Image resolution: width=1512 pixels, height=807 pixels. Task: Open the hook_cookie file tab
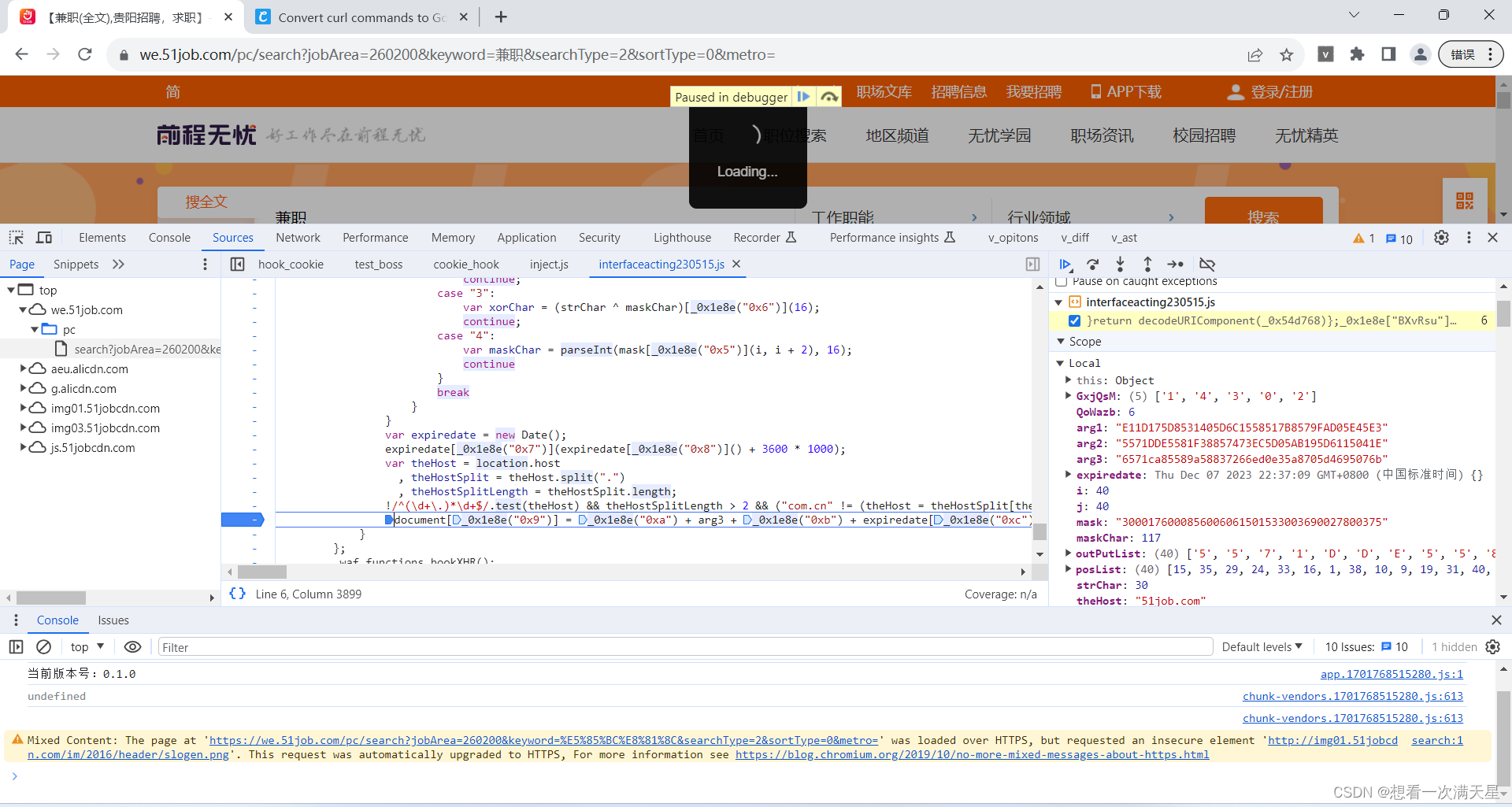coord(291,265)
